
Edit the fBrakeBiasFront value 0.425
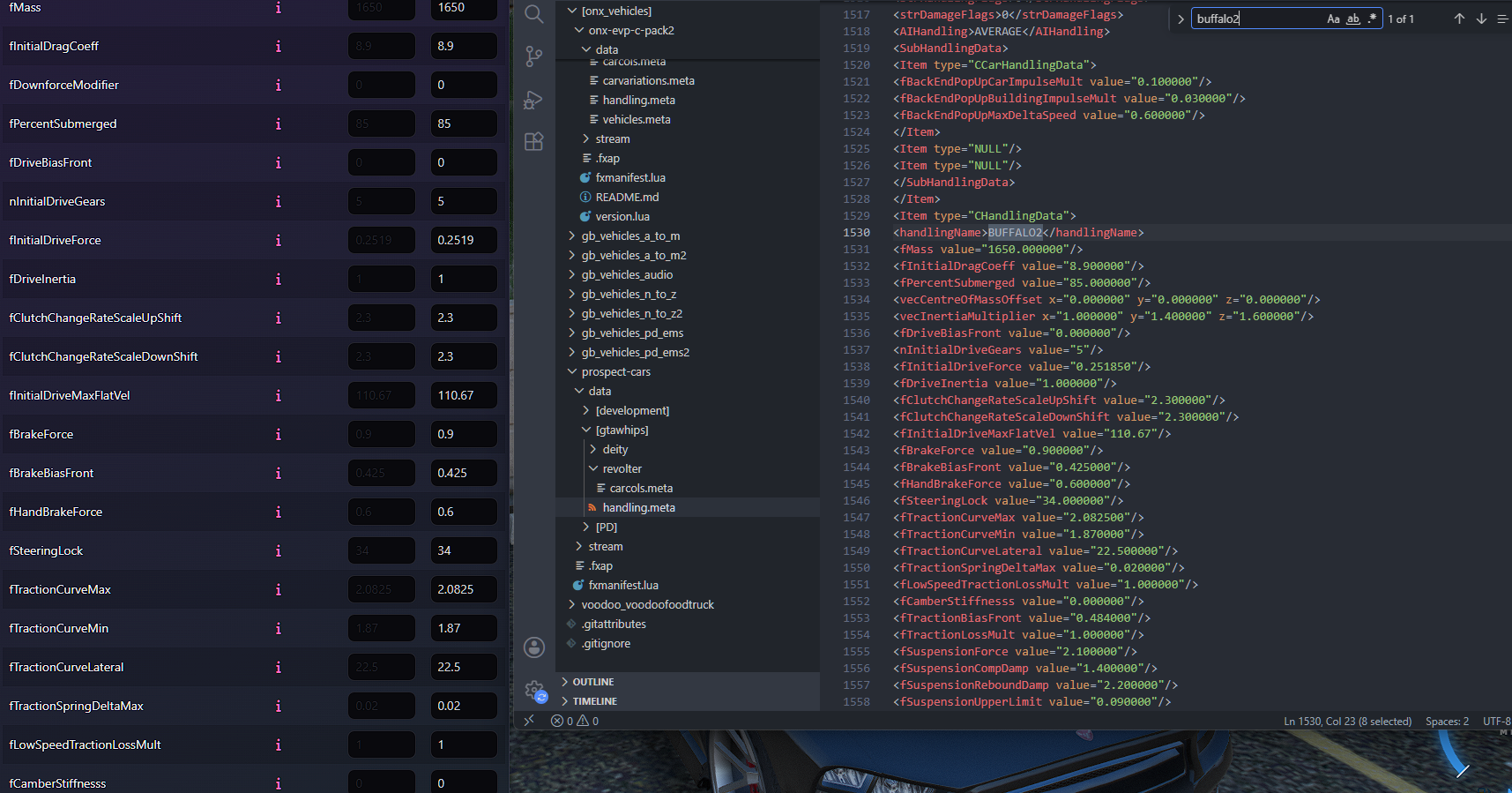(x=464, y=473)
